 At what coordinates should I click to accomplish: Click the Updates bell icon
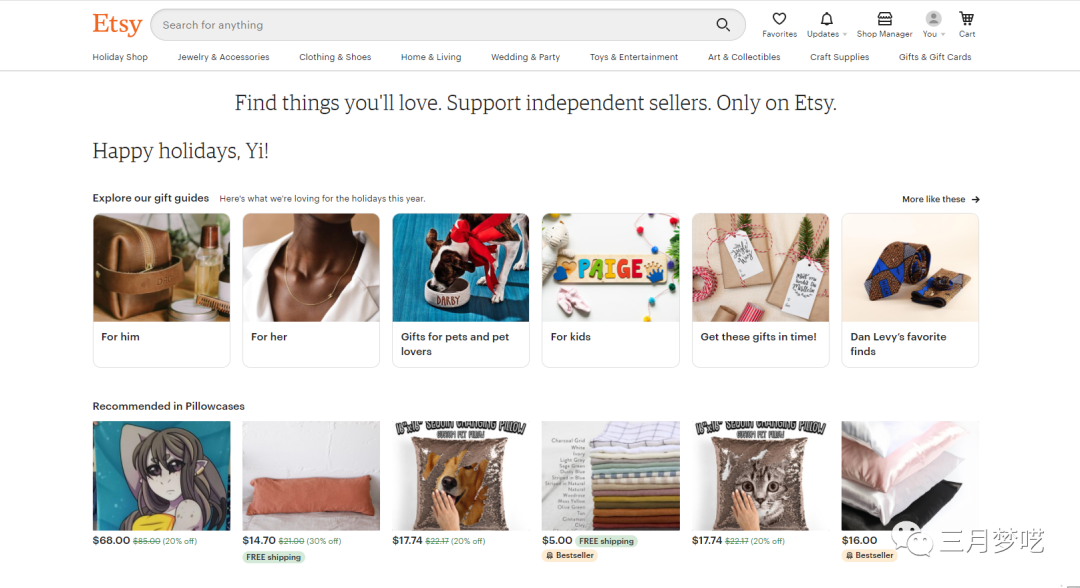tap(826, 19)
